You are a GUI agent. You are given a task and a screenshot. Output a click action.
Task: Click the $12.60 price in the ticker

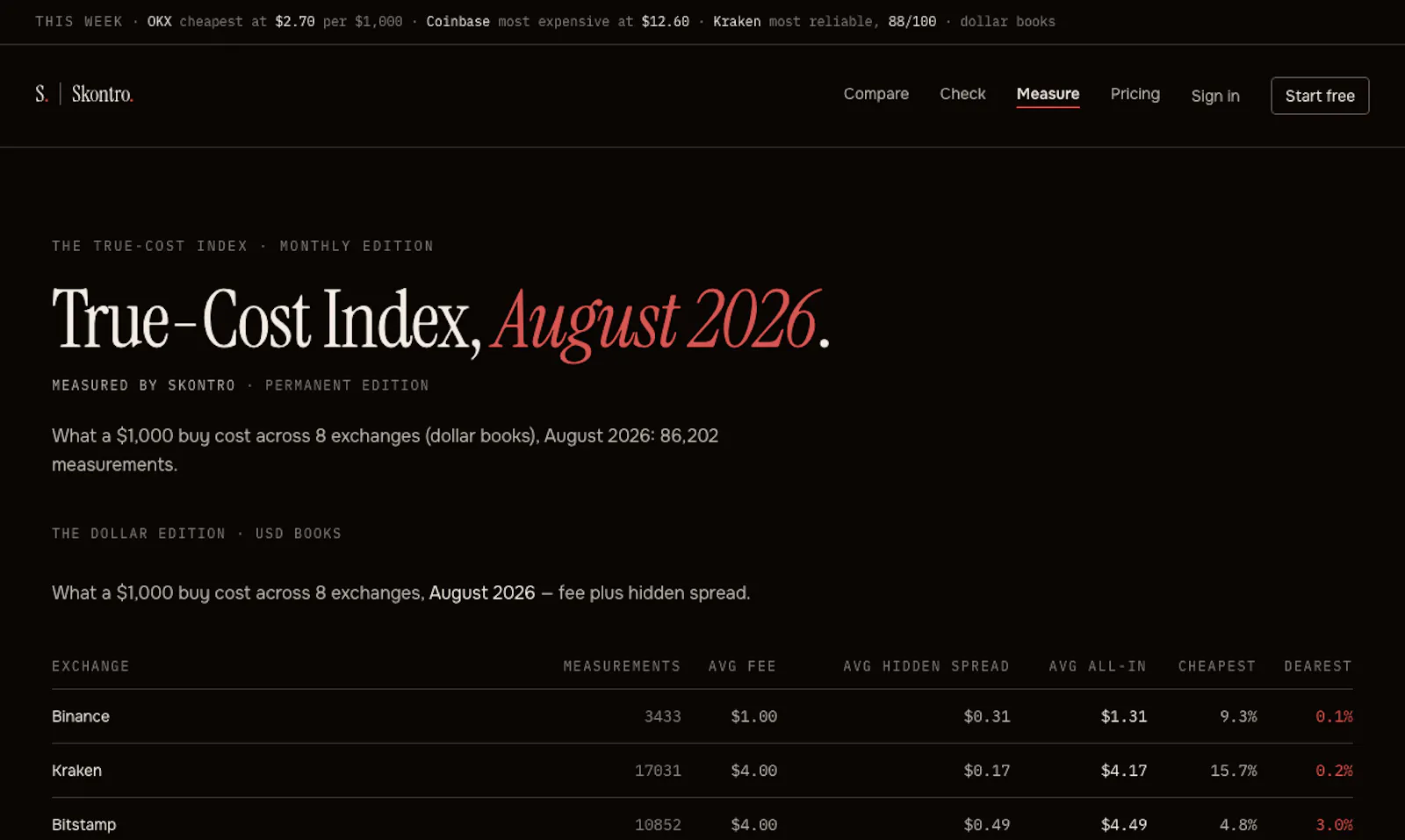tap(666, 21)
